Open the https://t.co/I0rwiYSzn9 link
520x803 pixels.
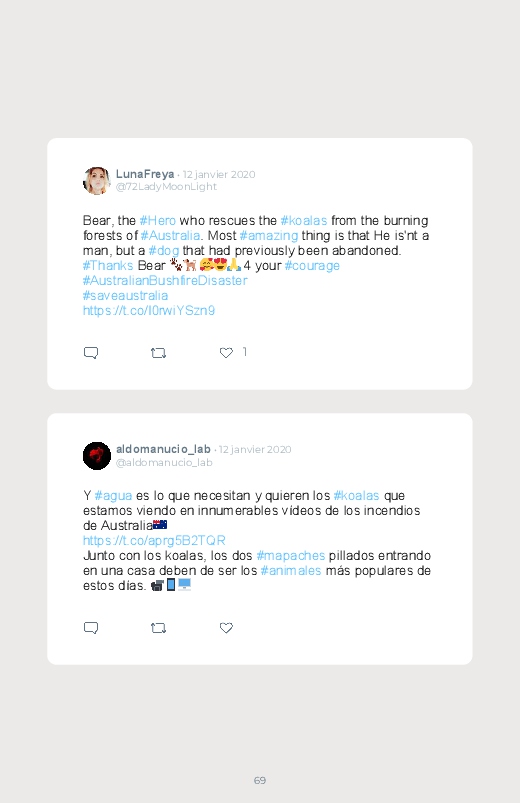coord(149,311)
